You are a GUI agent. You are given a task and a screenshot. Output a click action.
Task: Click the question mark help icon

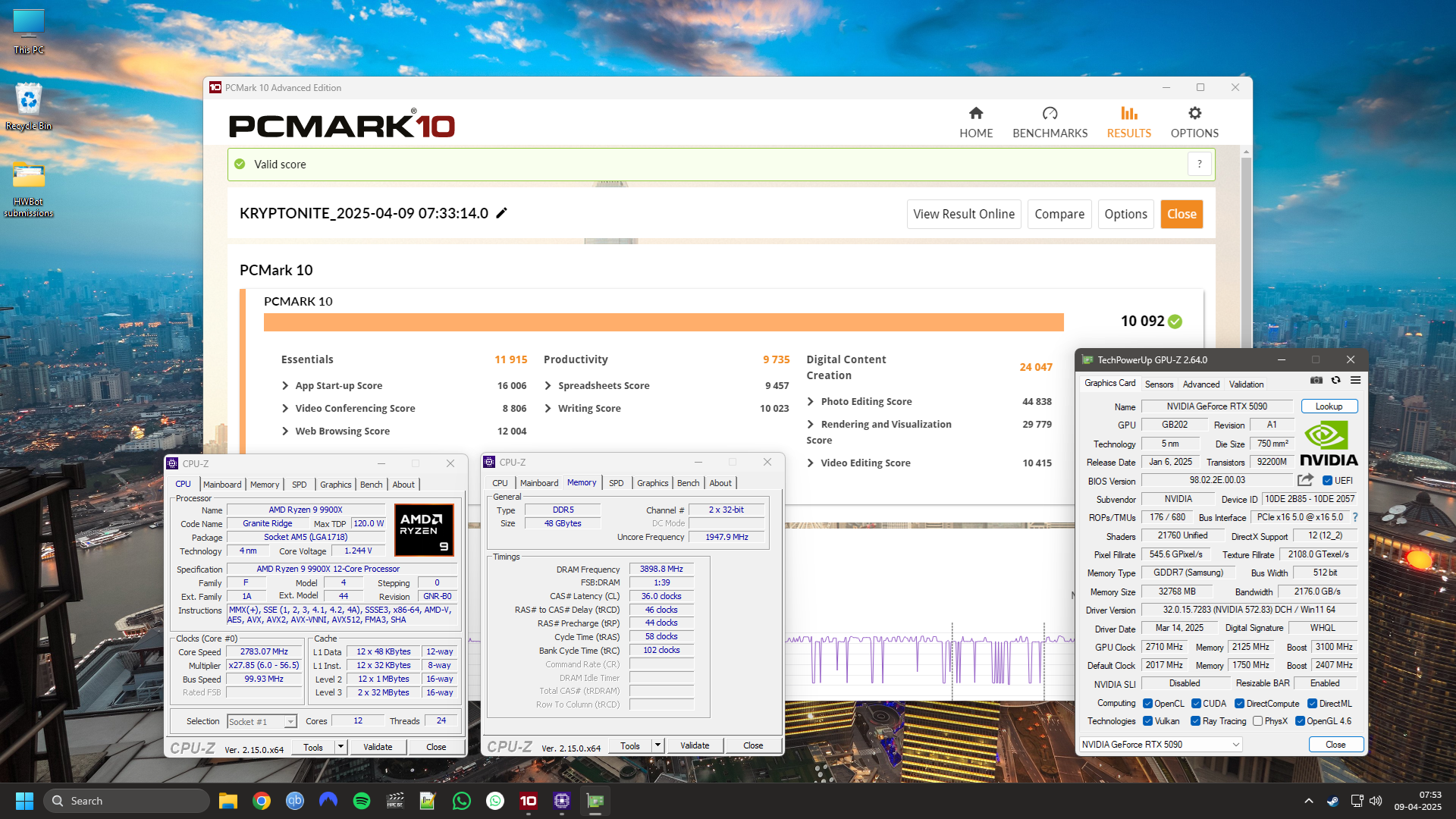(1199, 164)
